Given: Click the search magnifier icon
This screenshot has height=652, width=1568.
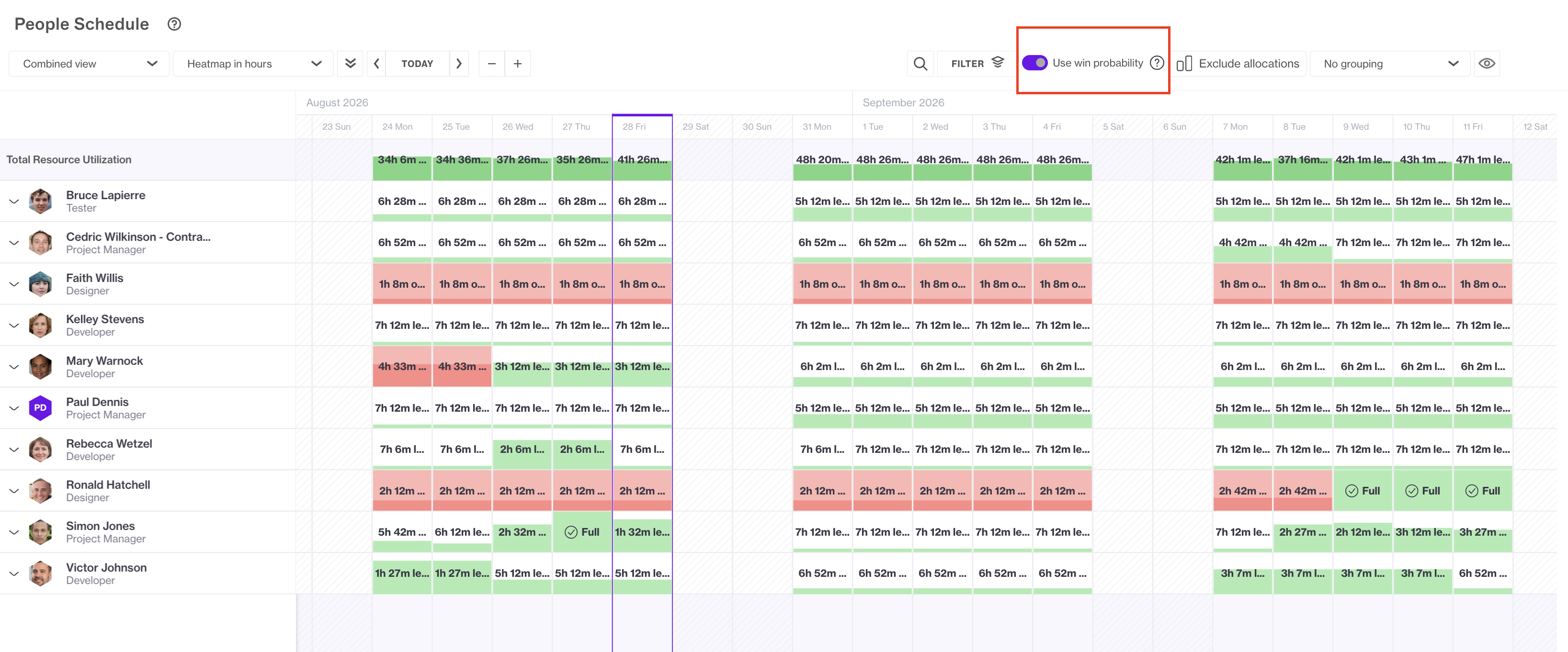Looking at the screenshot, I should click(920, 64).
